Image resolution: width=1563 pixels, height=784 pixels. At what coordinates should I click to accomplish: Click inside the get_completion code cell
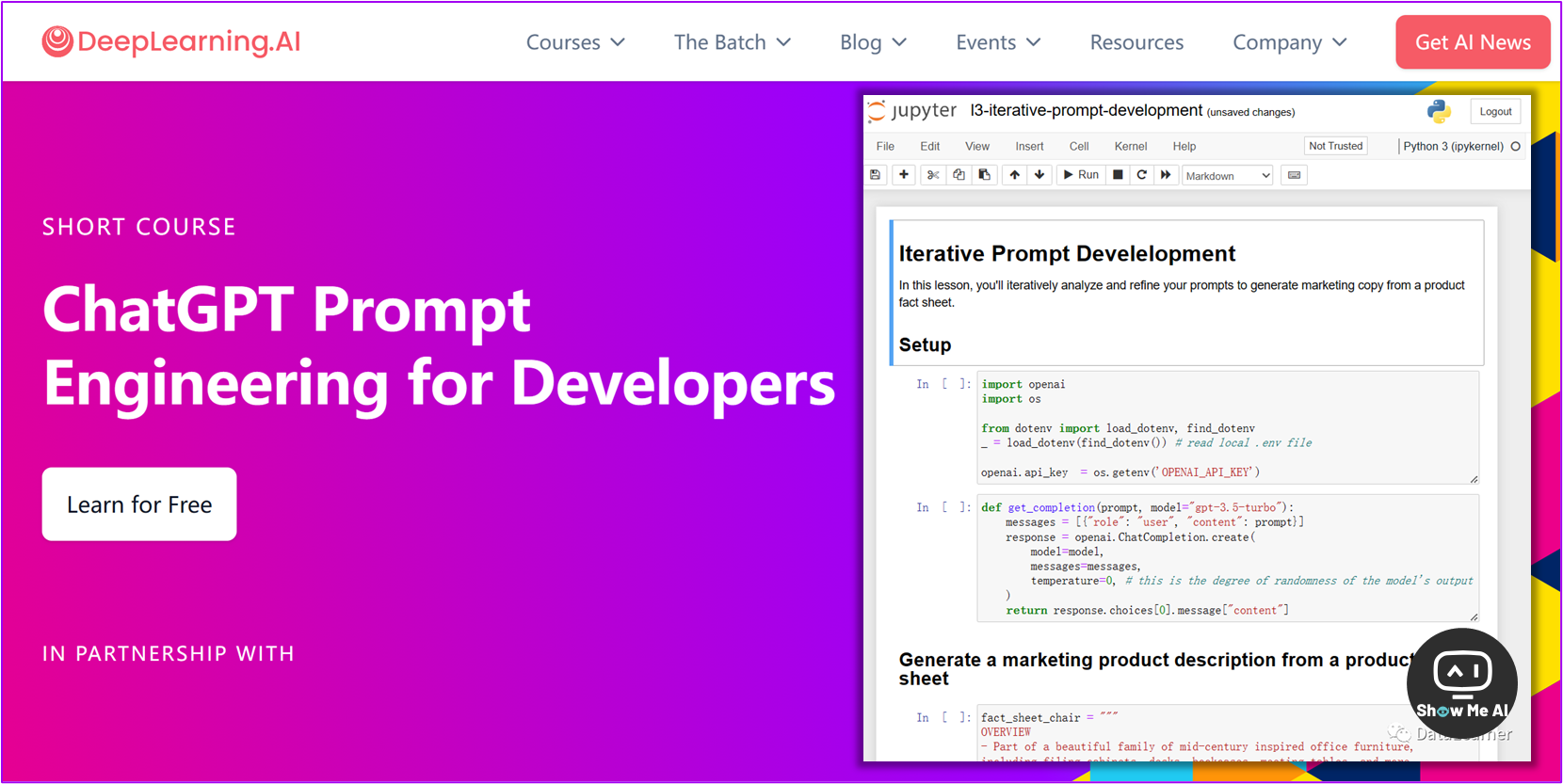(1228, 558)
